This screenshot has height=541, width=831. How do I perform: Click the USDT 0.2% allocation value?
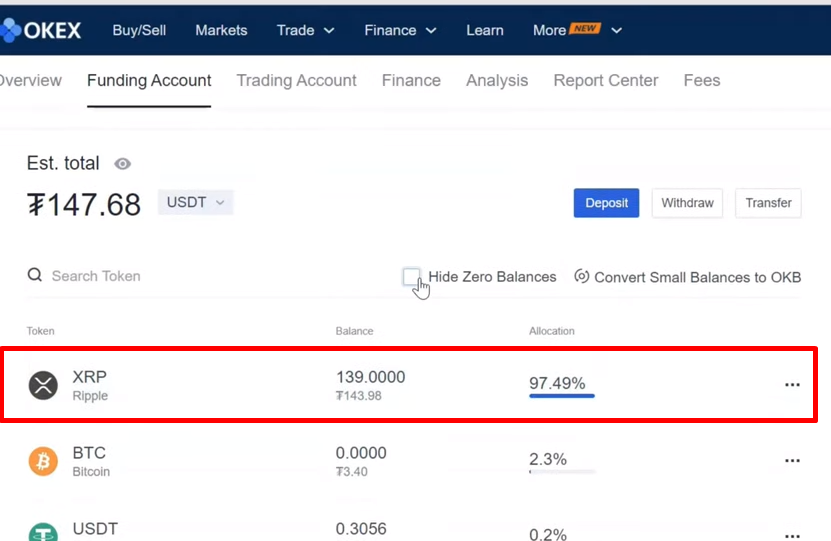coord(548,534)
